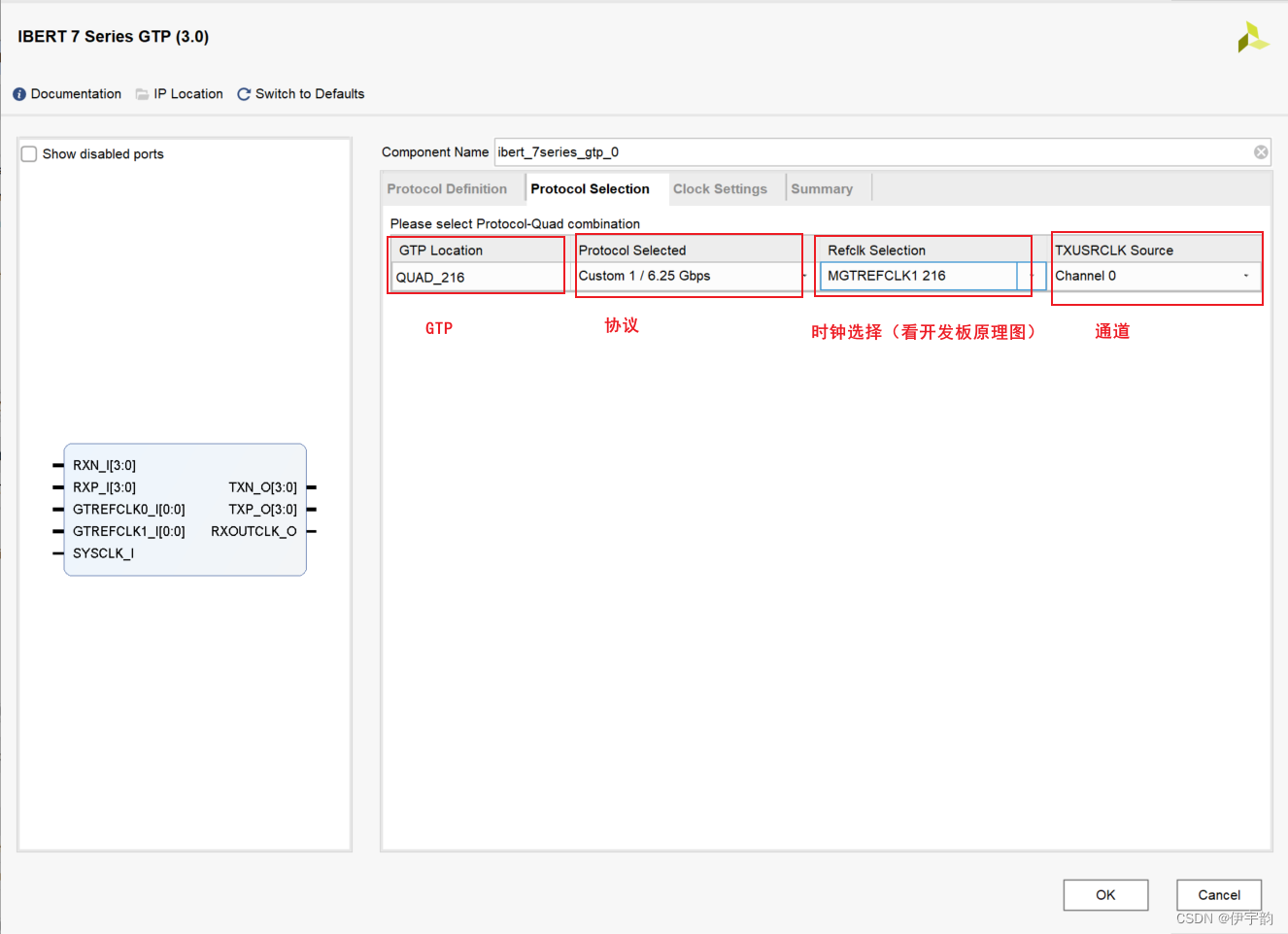The image size is (1288, 934).
Task: Select the GTREFCLK0_I[0:0] port label
Action: click(x=128, y=510)
